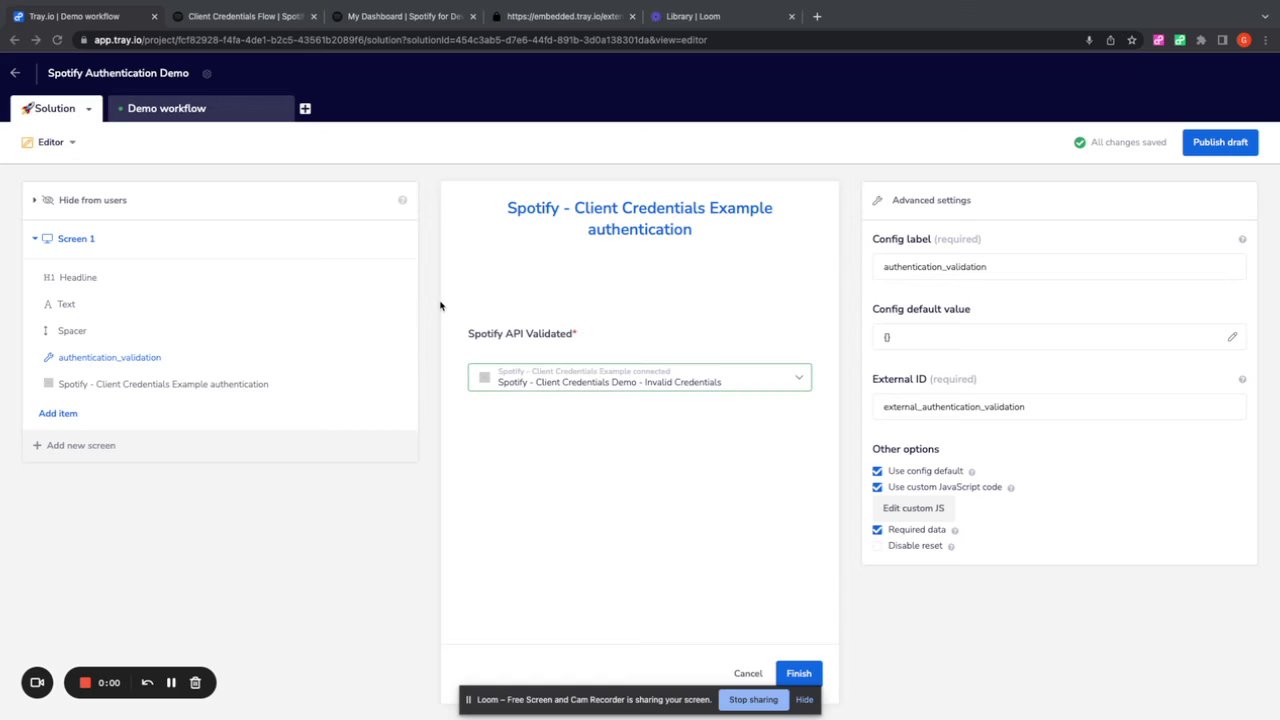Open the browser extensions puzzle icon
This screenshot has height=720, width=1280.
coord(1201,40)
